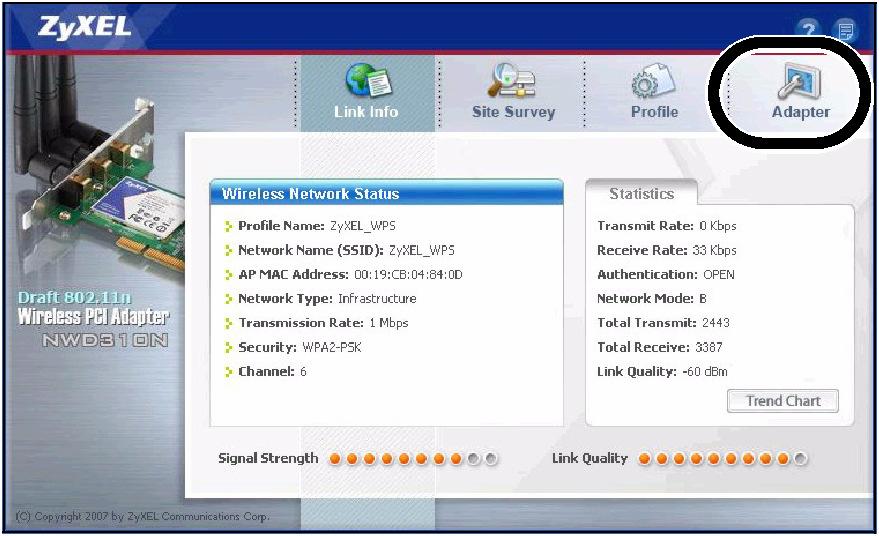Click Link Quality -60 dBm value
This screenshot has height=536, width=879.
point(705,372)
